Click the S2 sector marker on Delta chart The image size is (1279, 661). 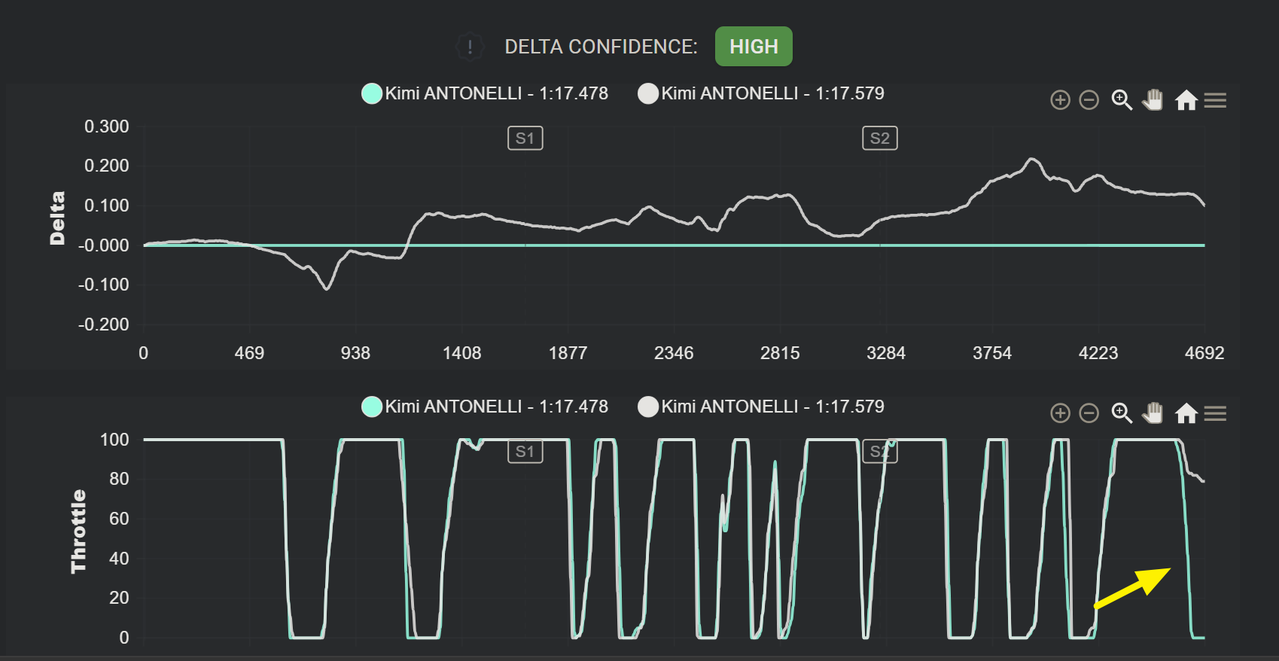[x=880, y=138]
